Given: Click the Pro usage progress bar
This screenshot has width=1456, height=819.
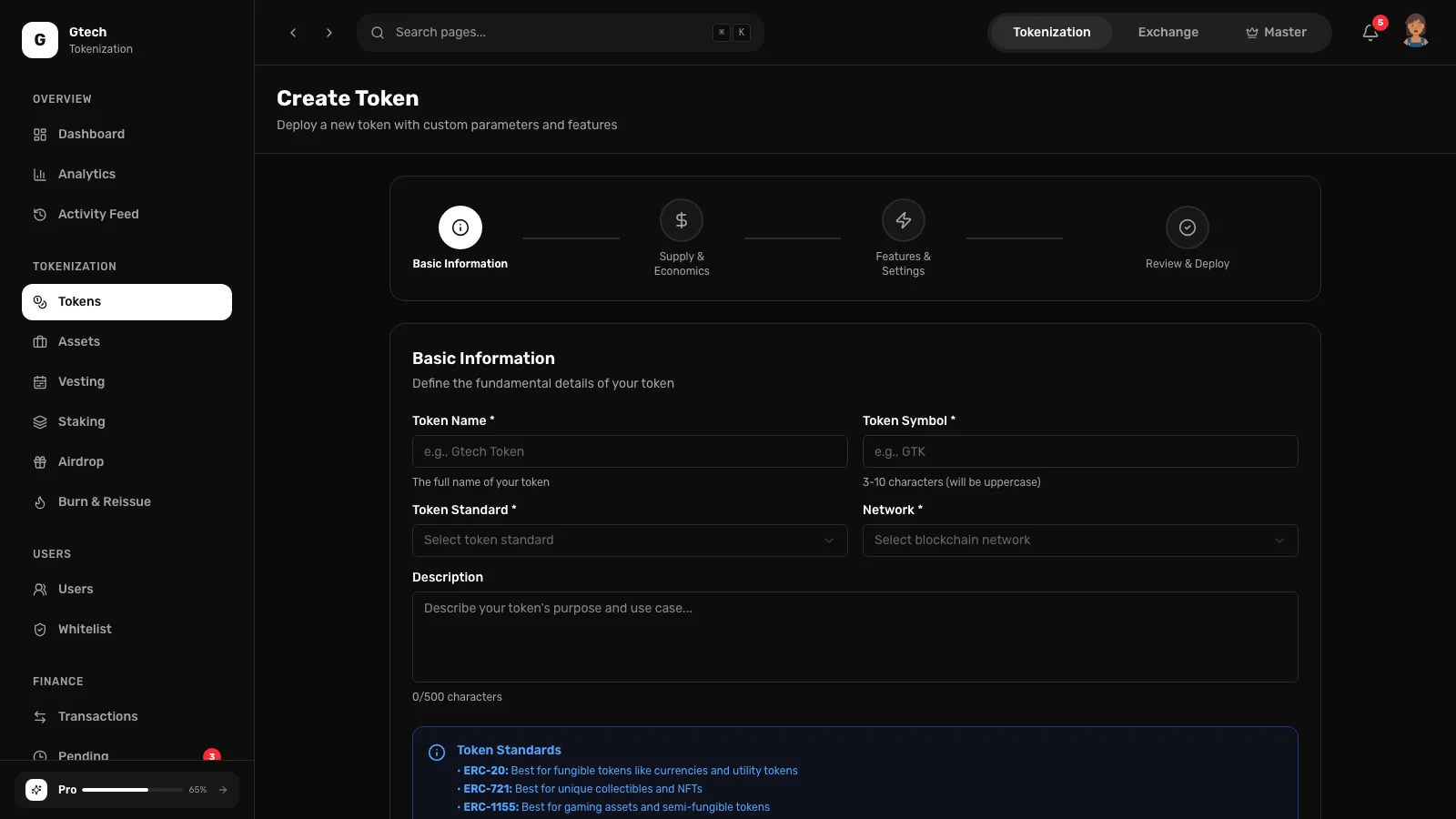Looking at the screenshot, I should (132, 790).
